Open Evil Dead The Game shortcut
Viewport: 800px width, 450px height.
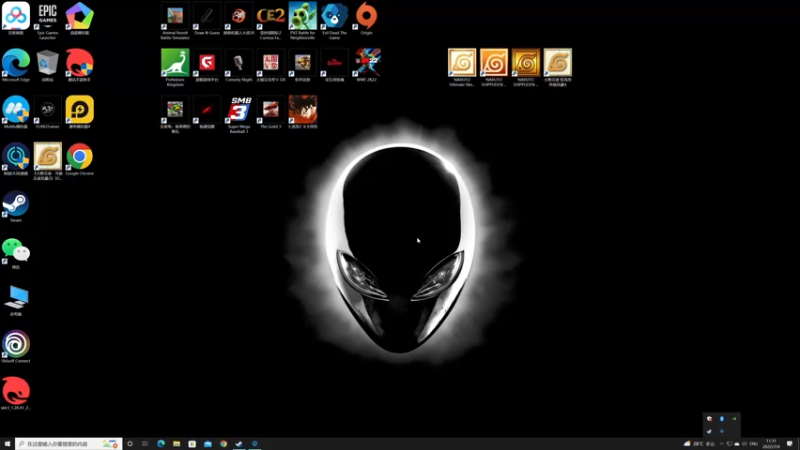click(x=335, y=20)
